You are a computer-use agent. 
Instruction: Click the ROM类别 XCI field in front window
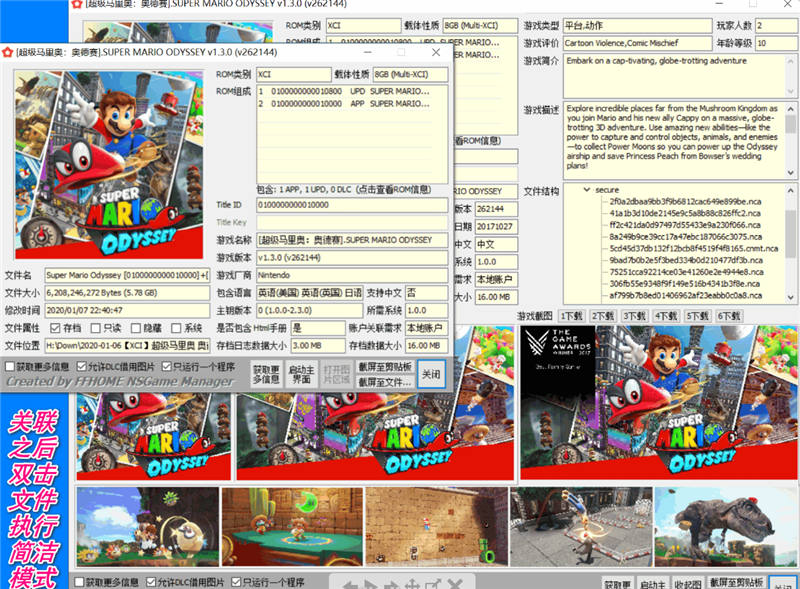[293, 75]
